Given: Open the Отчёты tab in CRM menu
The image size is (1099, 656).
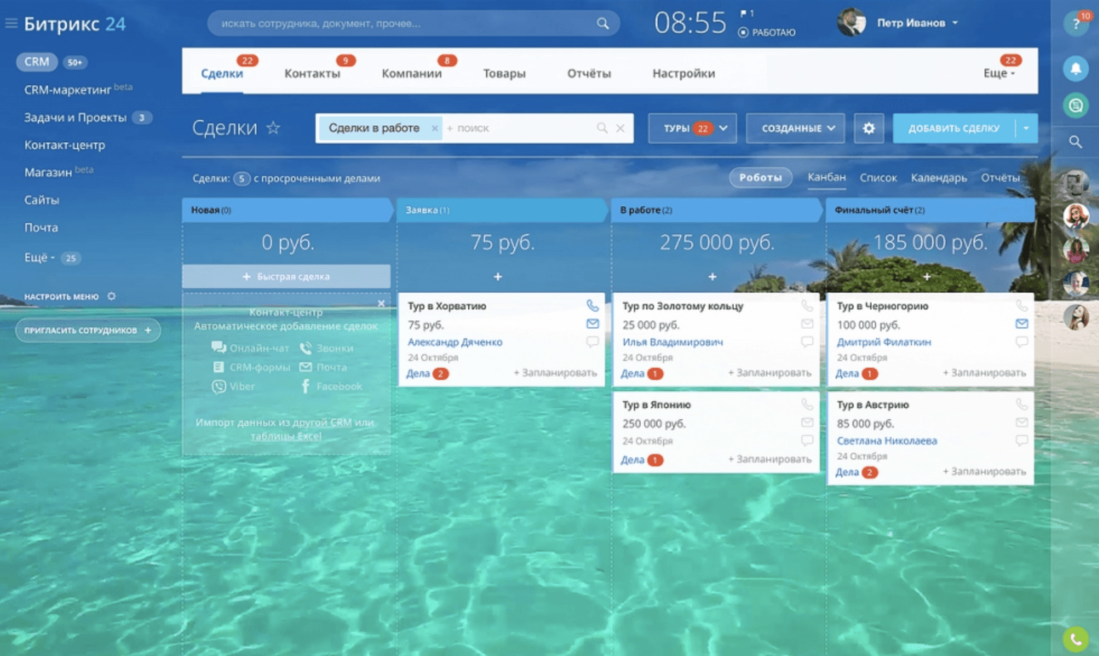Looking at the screenshot, I should tap(589, 73).
